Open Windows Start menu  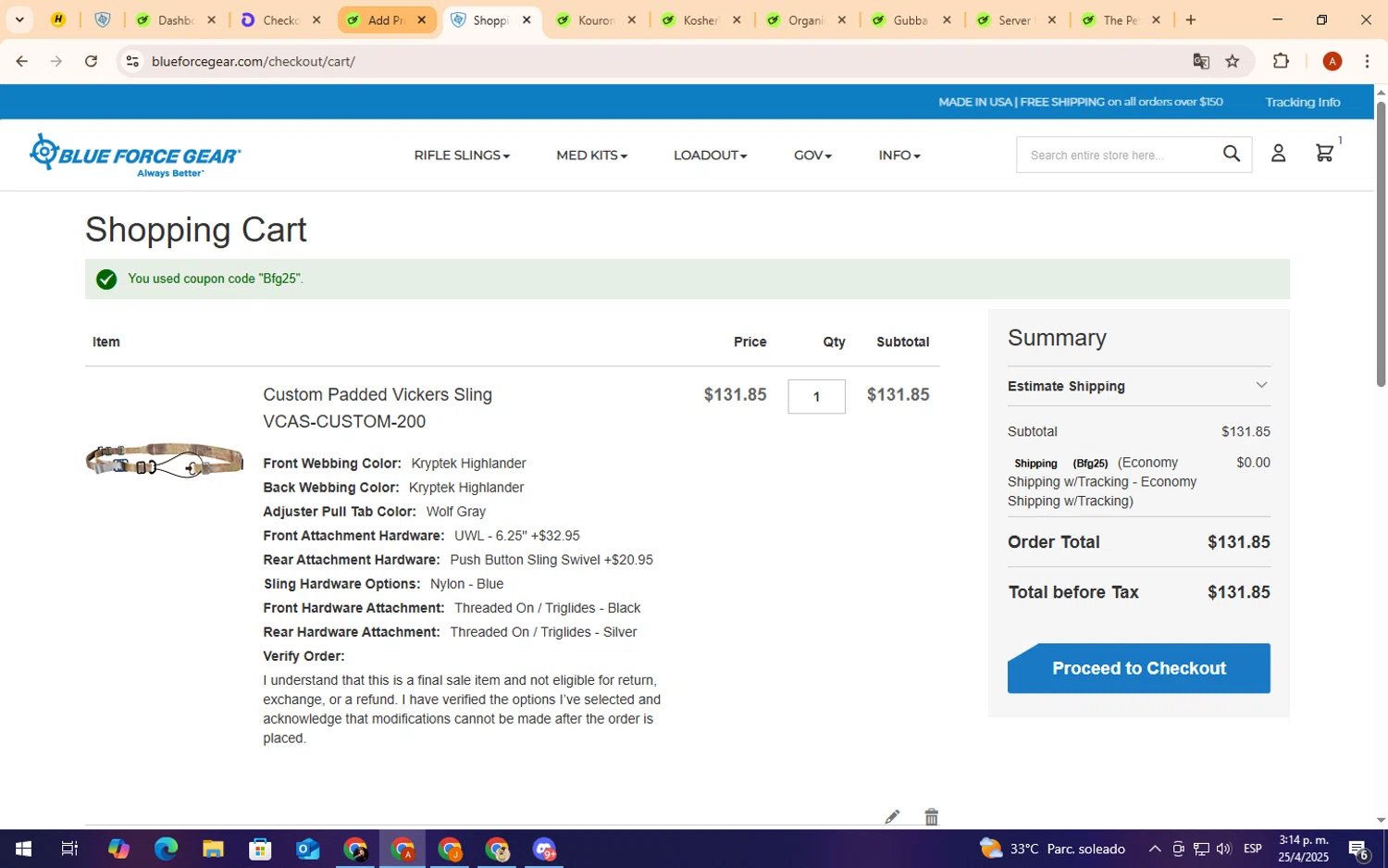click(x=23, y=849)
